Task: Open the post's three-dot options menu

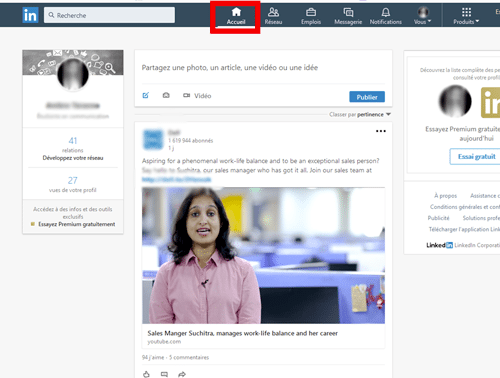Action: pyautogui.click(x=381, y=131)
